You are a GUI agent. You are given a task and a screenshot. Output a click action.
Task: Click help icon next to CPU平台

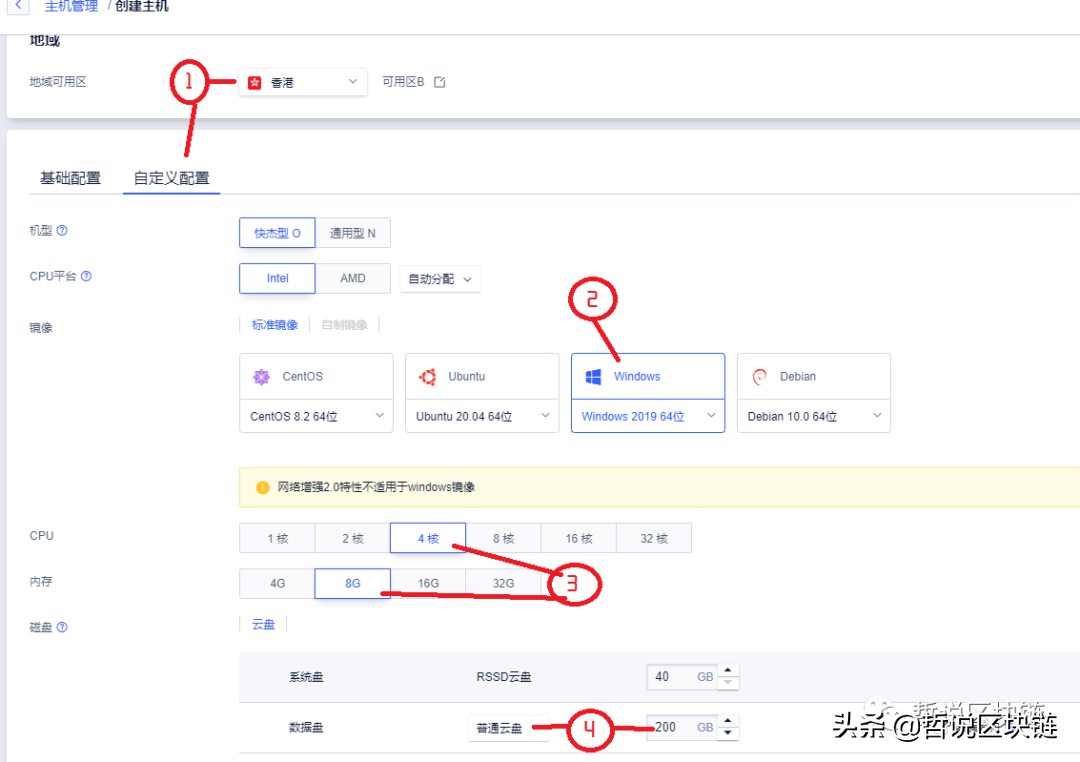86,276
